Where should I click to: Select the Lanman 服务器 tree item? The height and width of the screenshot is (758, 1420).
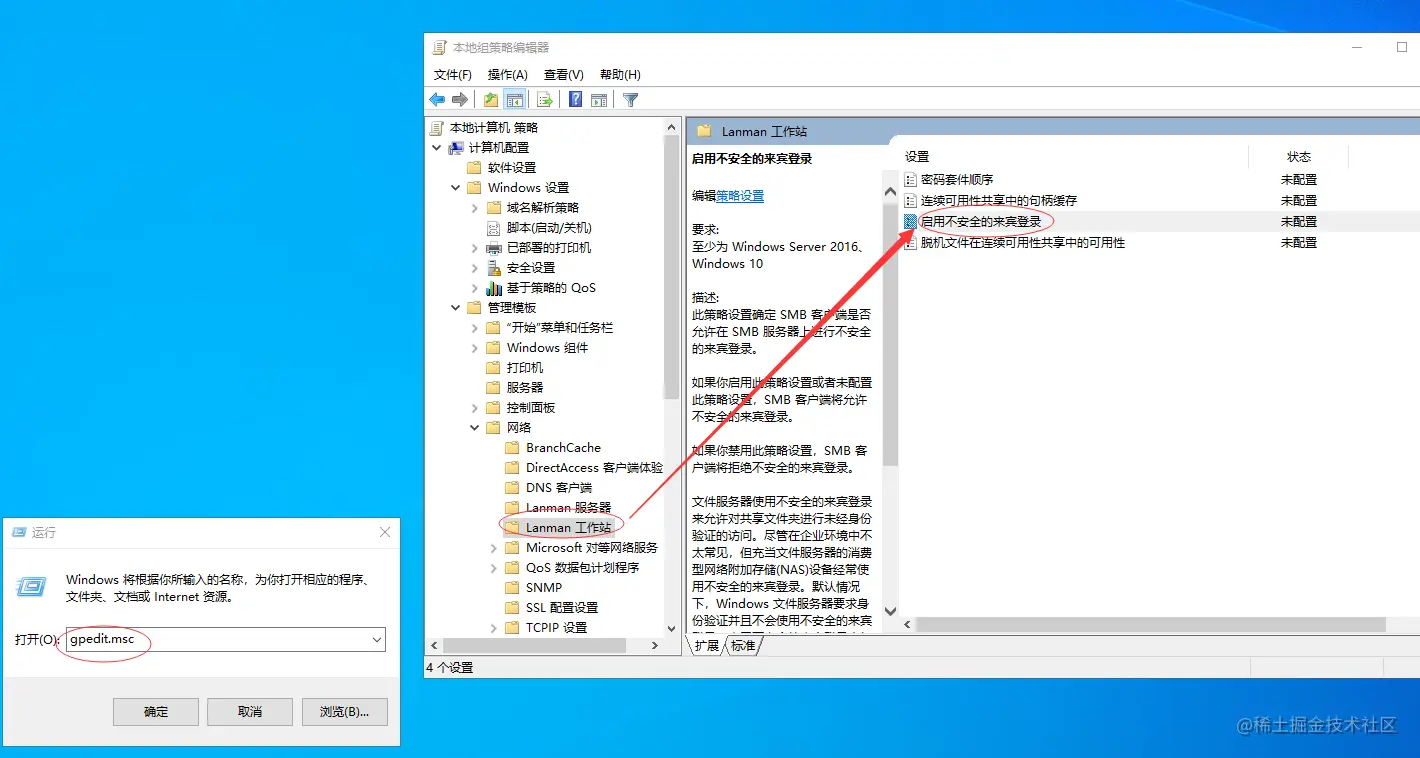coord(568,508)
